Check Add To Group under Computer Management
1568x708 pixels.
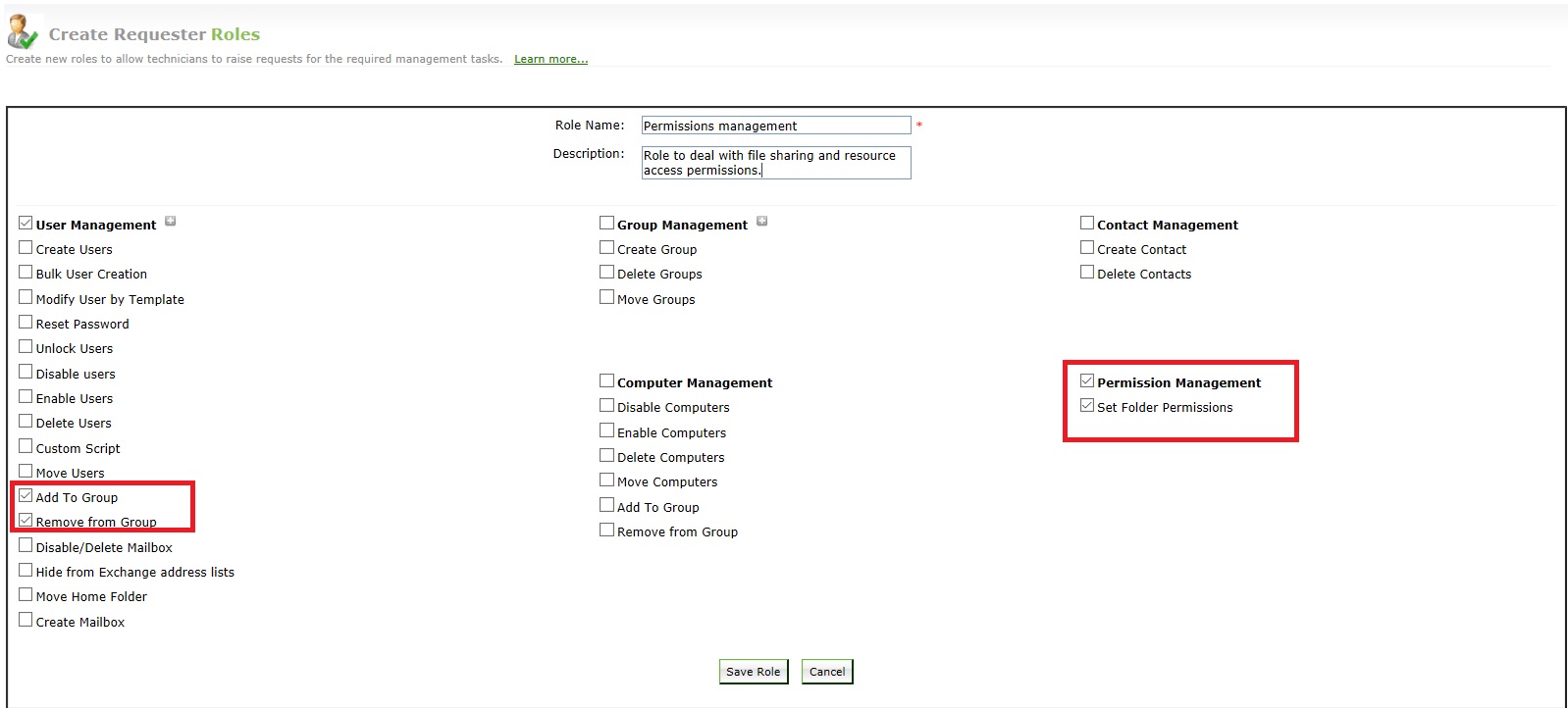[x=606, y=506]
